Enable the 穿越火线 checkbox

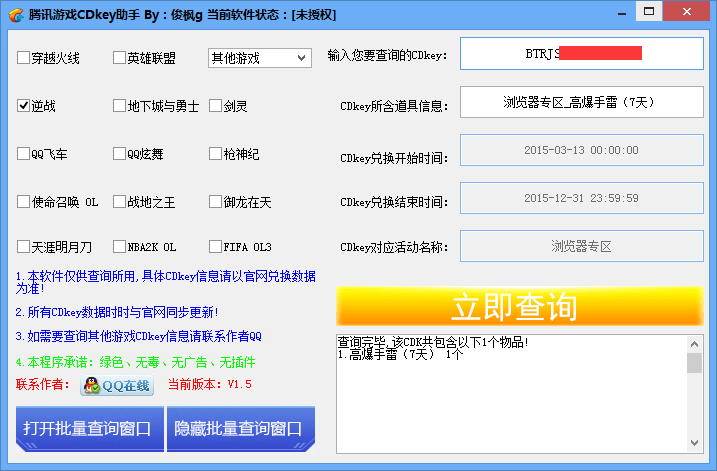tap(23, 58)
